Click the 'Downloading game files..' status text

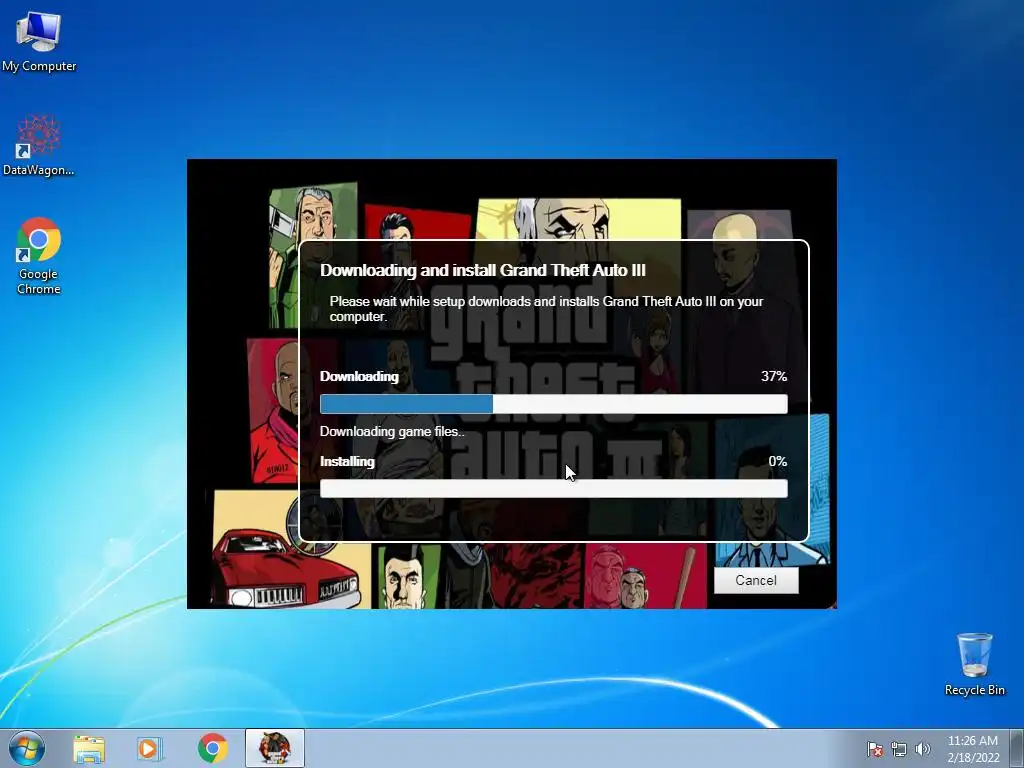tap(392, 432)
